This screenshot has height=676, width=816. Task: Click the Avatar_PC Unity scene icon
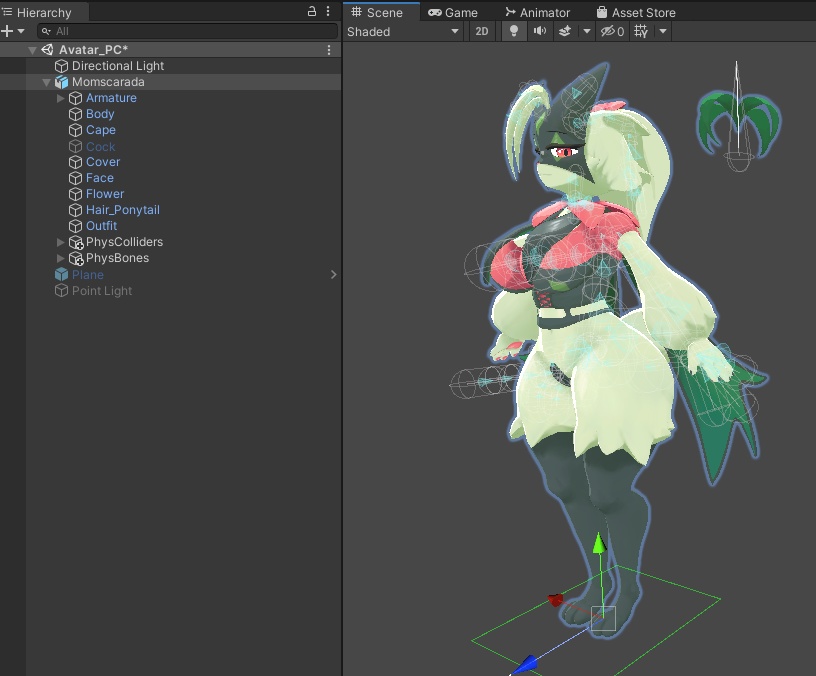click(x=47, y=50)
